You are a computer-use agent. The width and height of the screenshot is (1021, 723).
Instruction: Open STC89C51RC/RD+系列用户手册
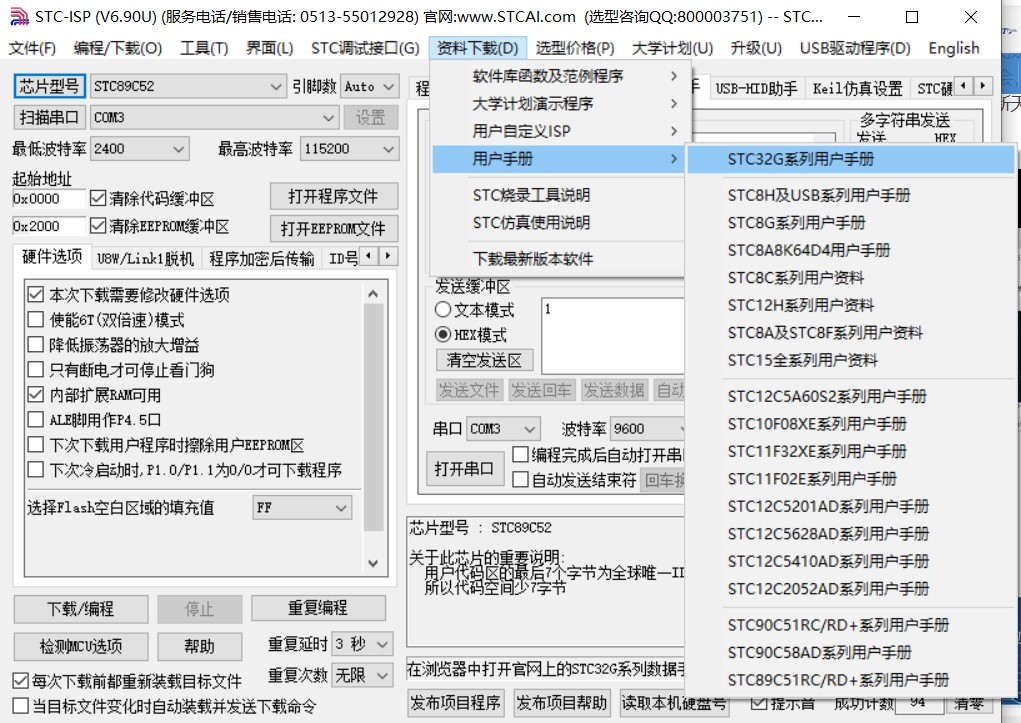click(x=850, y=680)
